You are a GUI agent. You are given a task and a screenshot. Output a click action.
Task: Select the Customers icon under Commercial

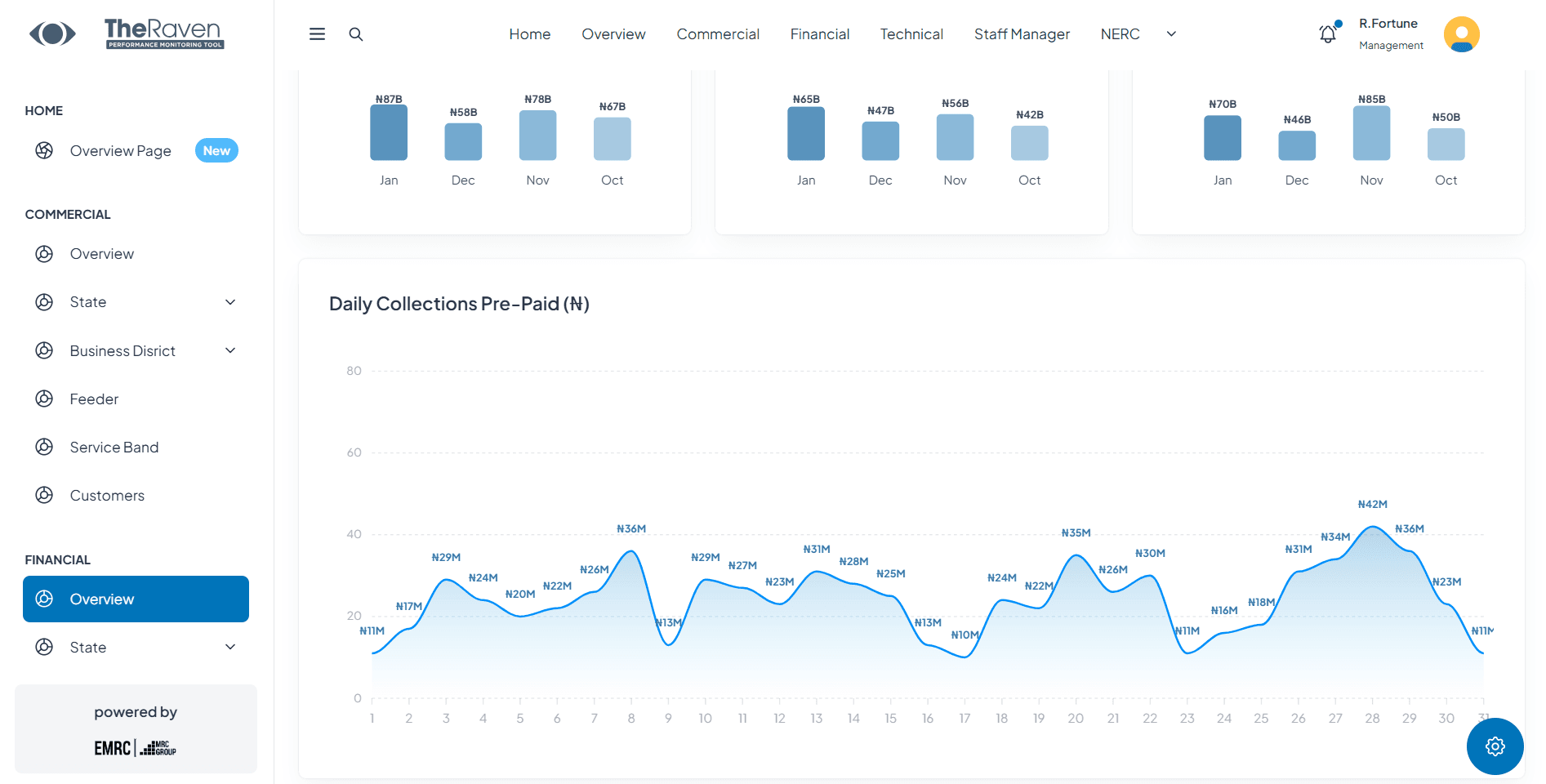tap(44, 495)
